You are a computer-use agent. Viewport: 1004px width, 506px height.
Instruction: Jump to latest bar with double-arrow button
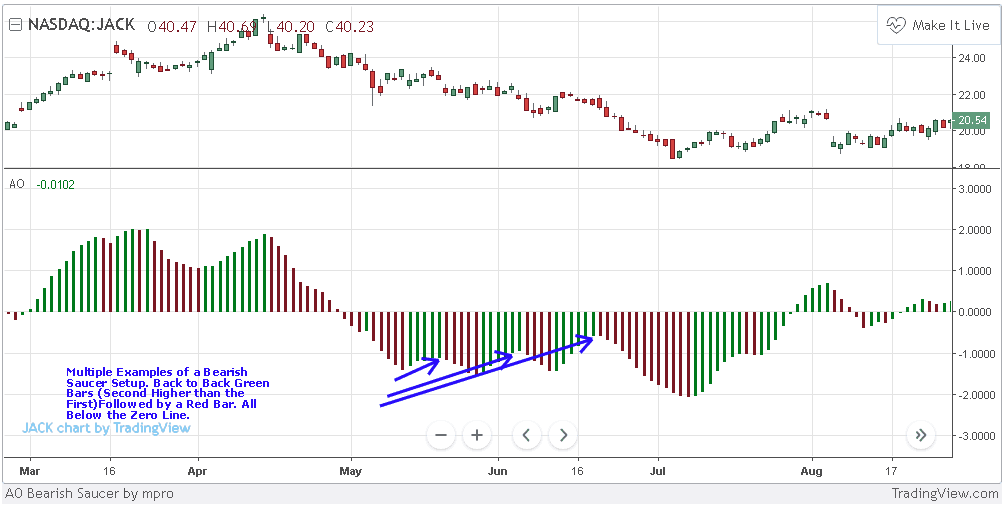(x=921, y=436)
